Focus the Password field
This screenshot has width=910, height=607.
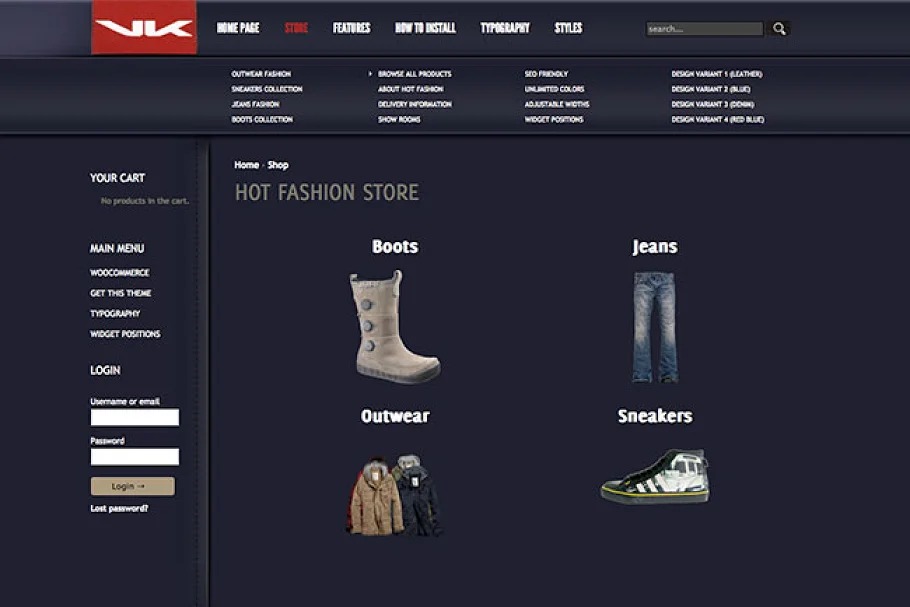pyautogui.click(x=135, y=457)
